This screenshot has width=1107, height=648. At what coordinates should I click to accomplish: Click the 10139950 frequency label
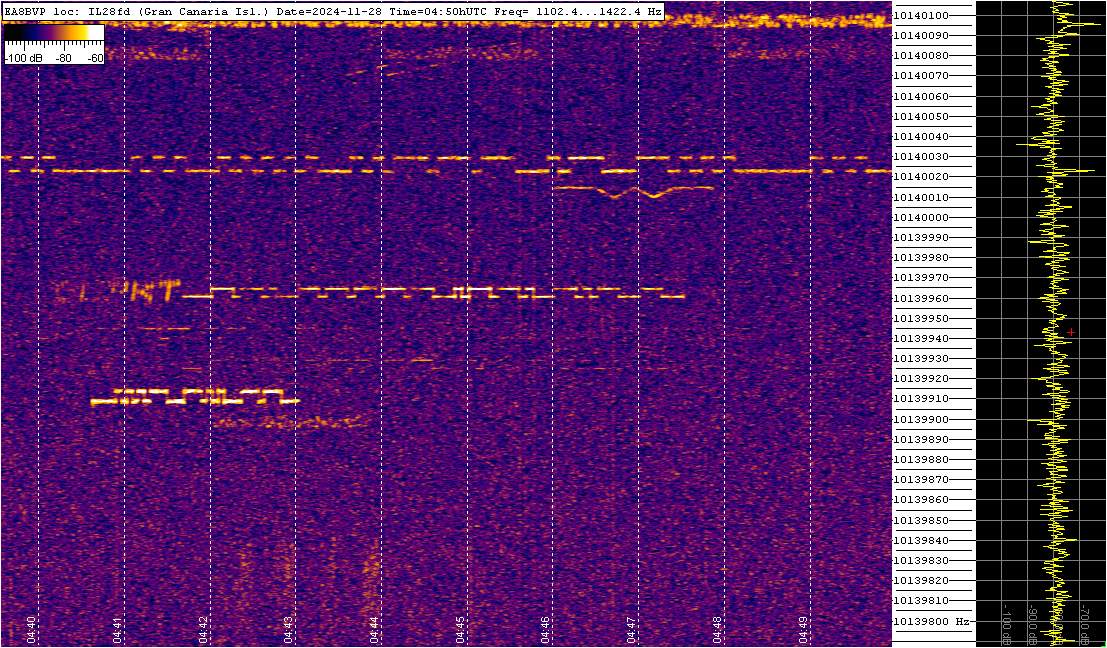(921, 318)
